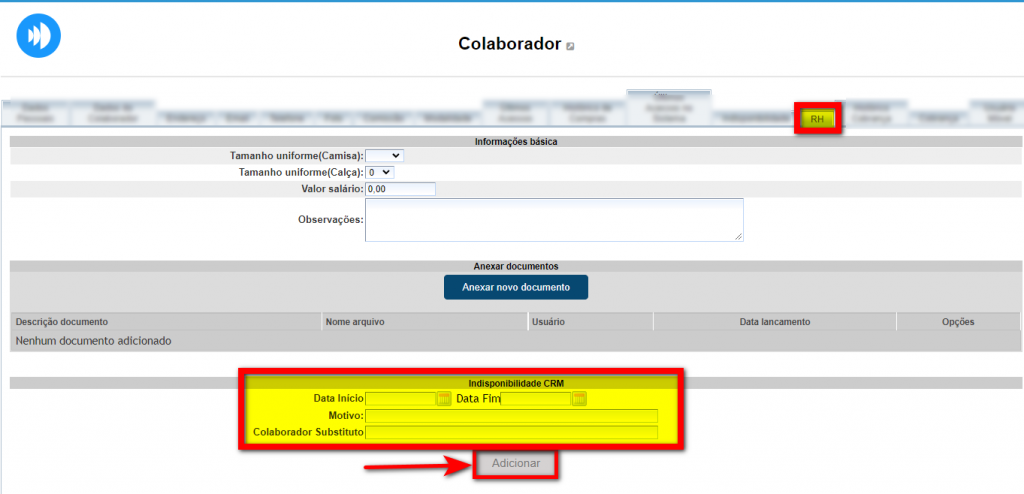This screenshot has width=1024, height=494.
Task: Open the Data Início calendar picker
Action: pos(444,399)
